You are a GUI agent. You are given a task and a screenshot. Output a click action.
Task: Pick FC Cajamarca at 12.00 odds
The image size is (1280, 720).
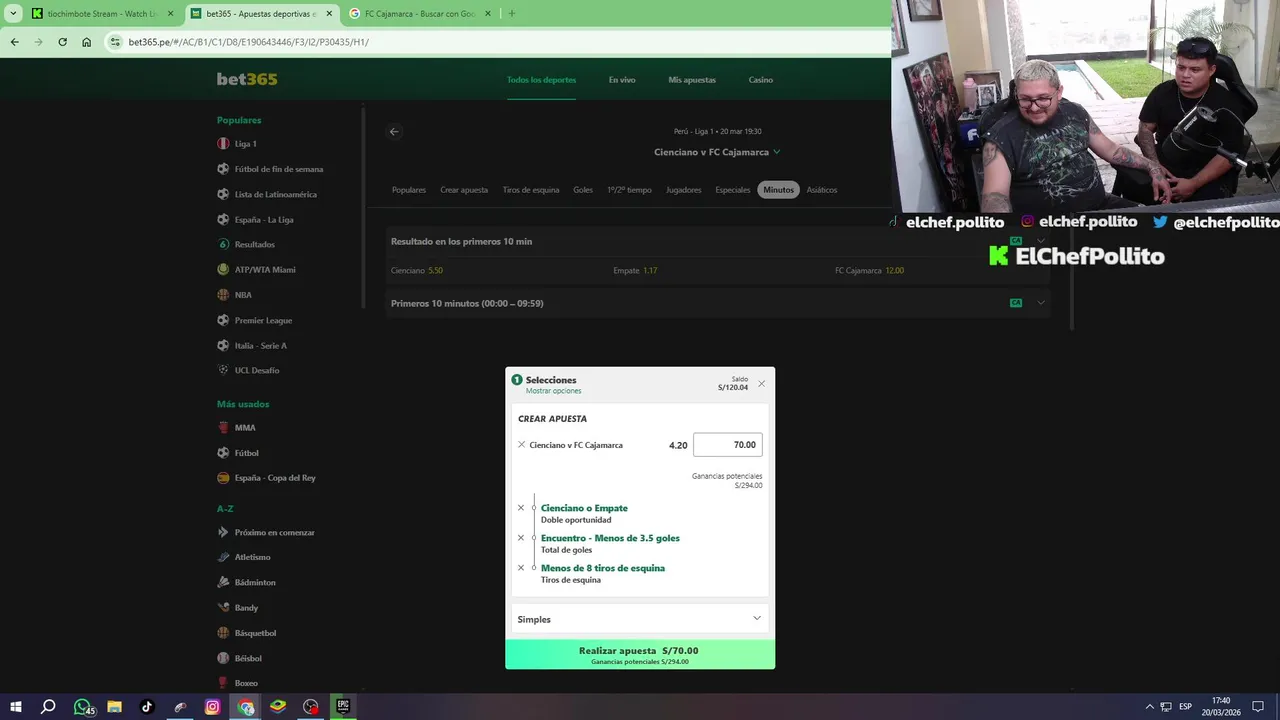click(869, 271)
